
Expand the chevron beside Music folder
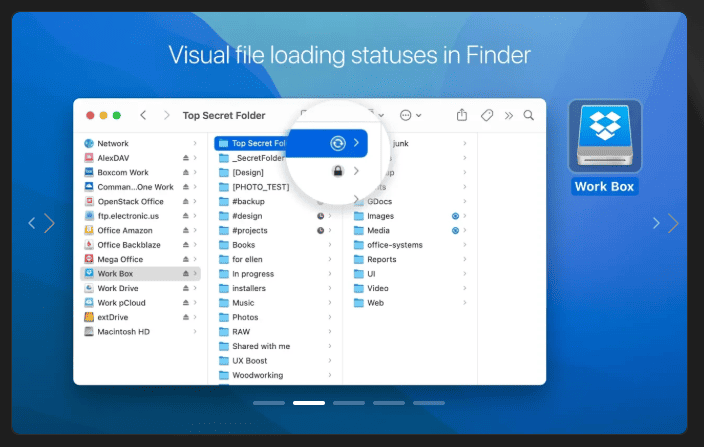tap(330, 302)
